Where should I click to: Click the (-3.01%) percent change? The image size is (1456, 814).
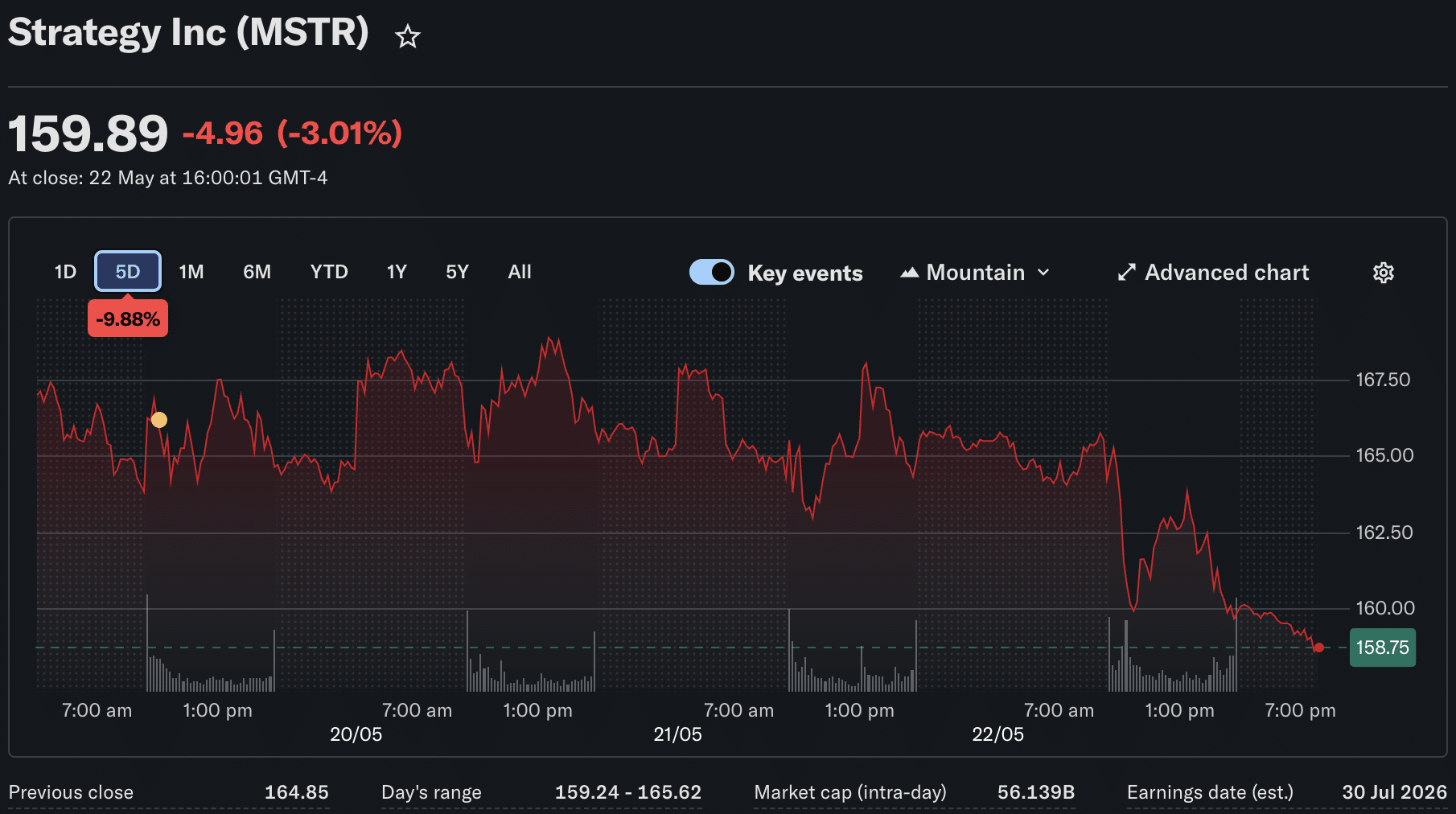click(x=339, y=134)
